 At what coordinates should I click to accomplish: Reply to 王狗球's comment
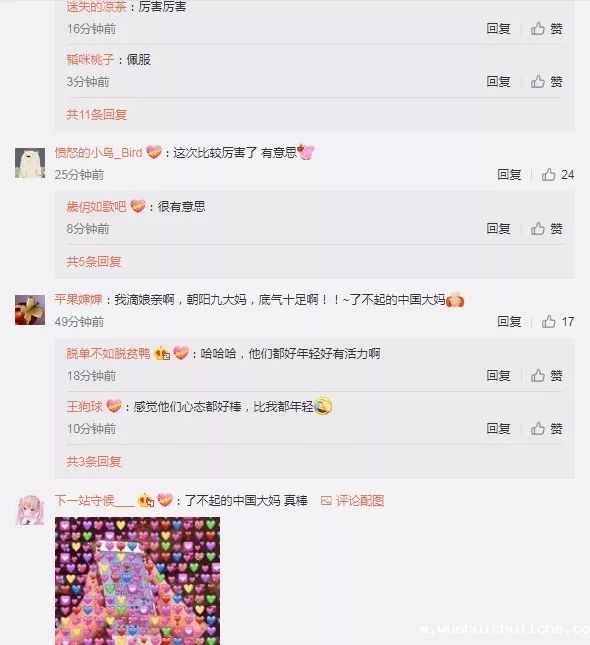pos(499,429)
